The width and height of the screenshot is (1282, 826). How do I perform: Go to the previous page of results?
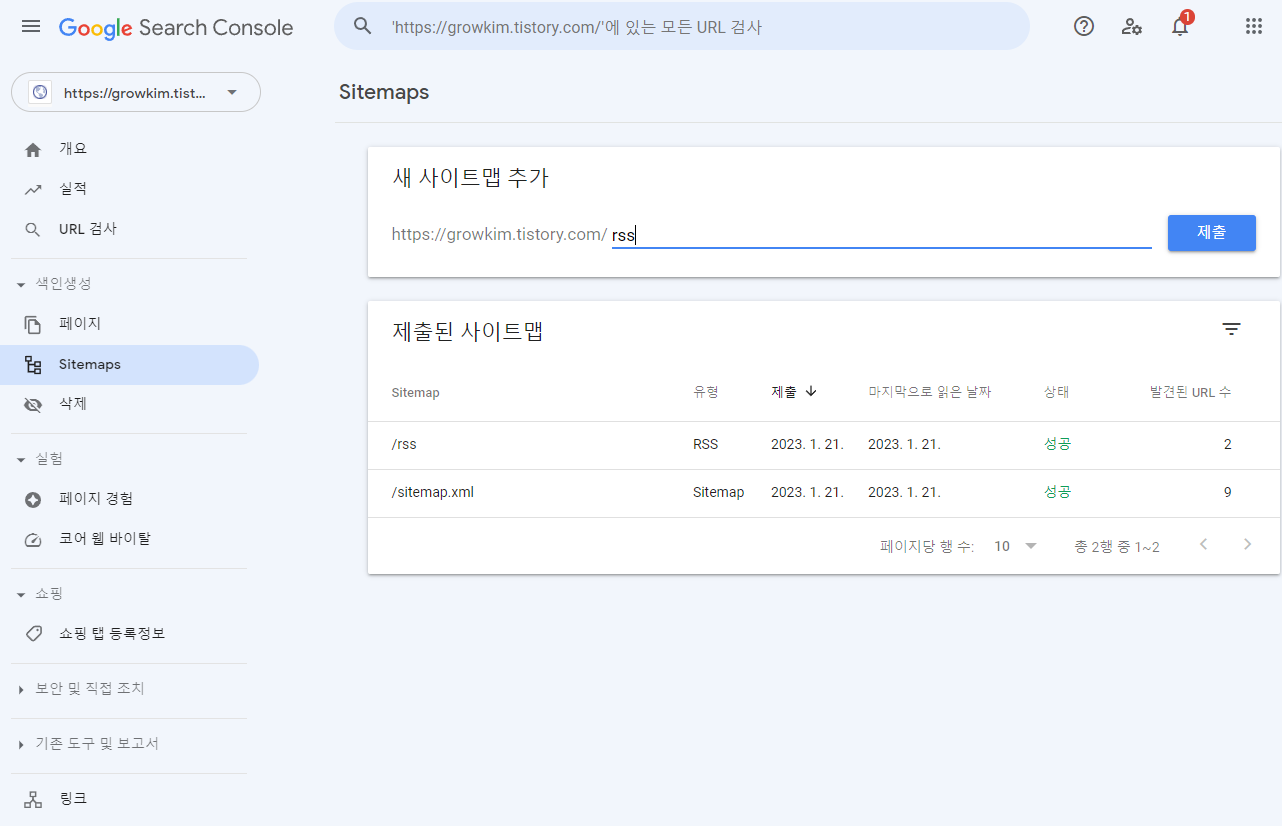[x=1204, y=545]
